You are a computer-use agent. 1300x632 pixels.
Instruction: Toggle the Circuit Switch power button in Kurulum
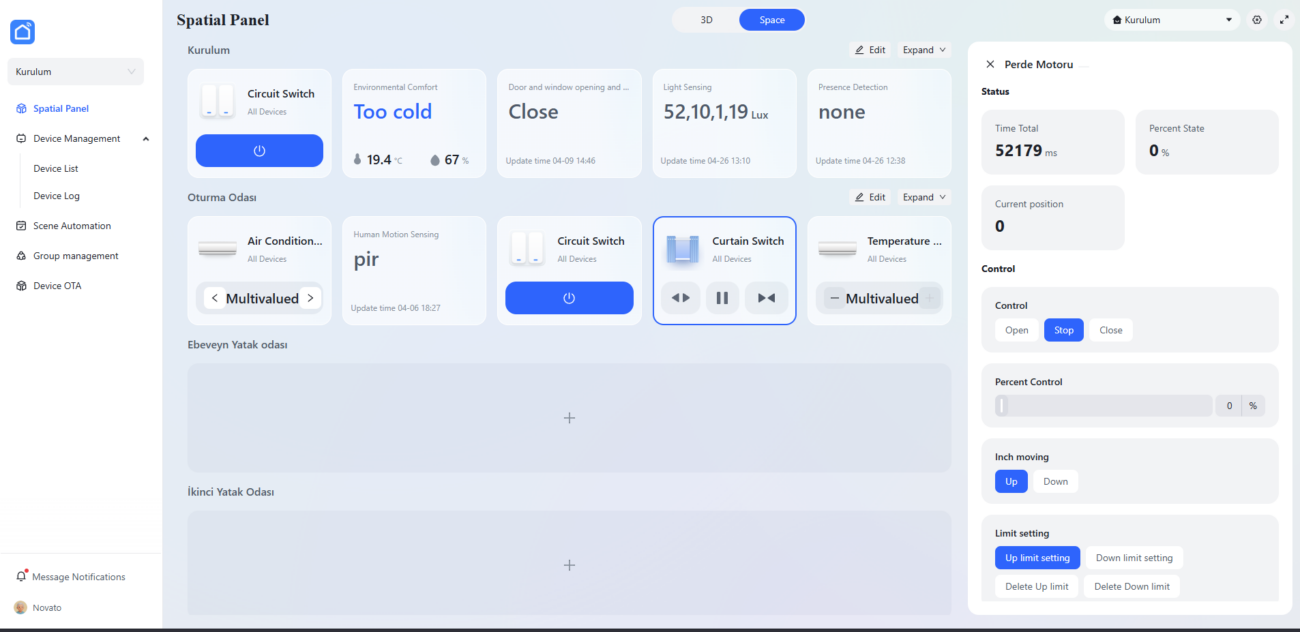259,150
